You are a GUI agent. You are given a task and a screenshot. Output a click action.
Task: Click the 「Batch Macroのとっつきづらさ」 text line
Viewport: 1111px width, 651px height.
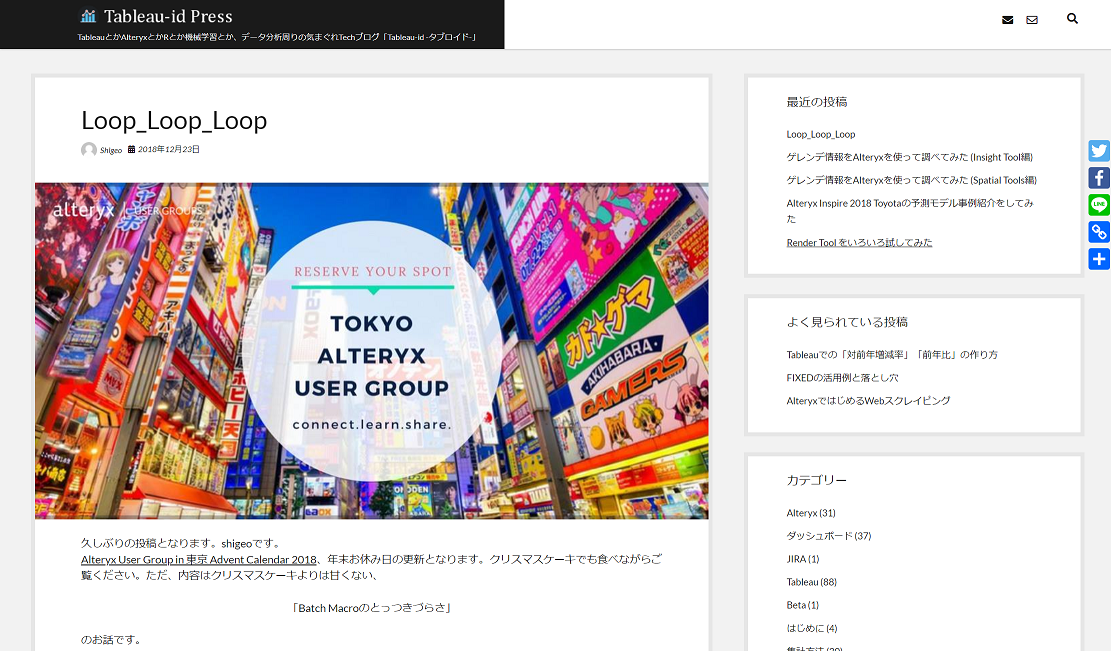coord(372,608)
